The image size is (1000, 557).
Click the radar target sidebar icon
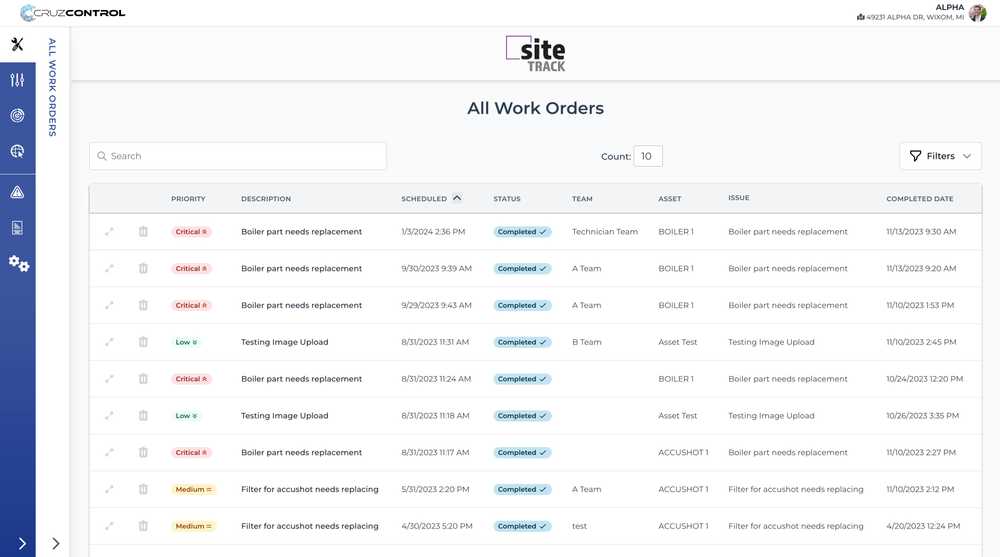(17, 116)
